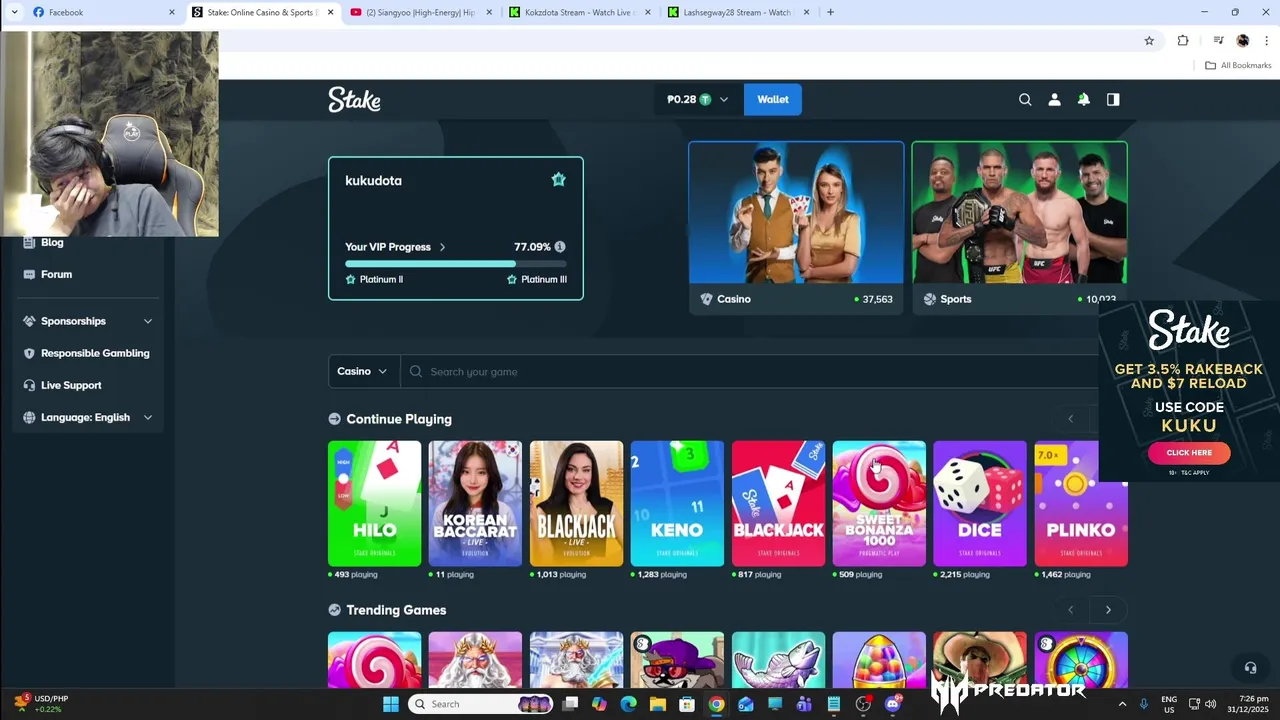Open the Plinko game
This screenshot has width=1280, height=720.
click(x=1081, y=504)
